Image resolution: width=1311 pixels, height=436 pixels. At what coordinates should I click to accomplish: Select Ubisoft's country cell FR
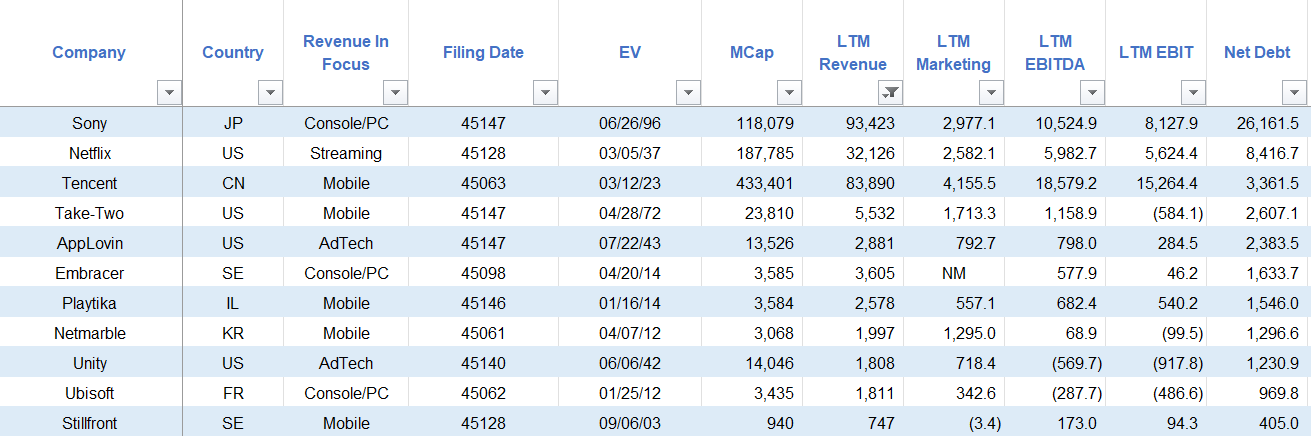click(x=233, y=393)
